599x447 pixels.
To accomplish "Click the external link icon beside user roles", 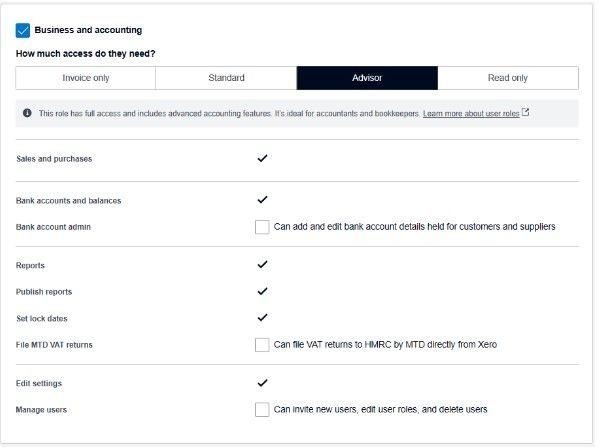I will 526,112.
